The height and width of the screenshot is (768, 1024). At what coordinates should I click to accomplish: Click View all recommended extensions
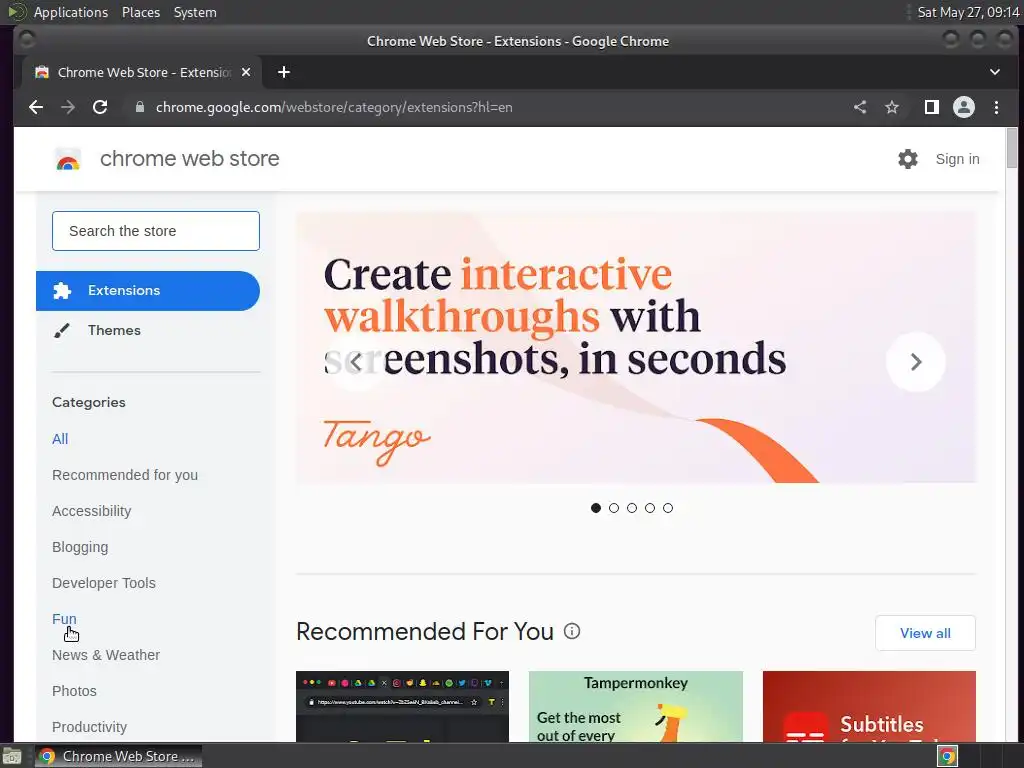(925, 633)
